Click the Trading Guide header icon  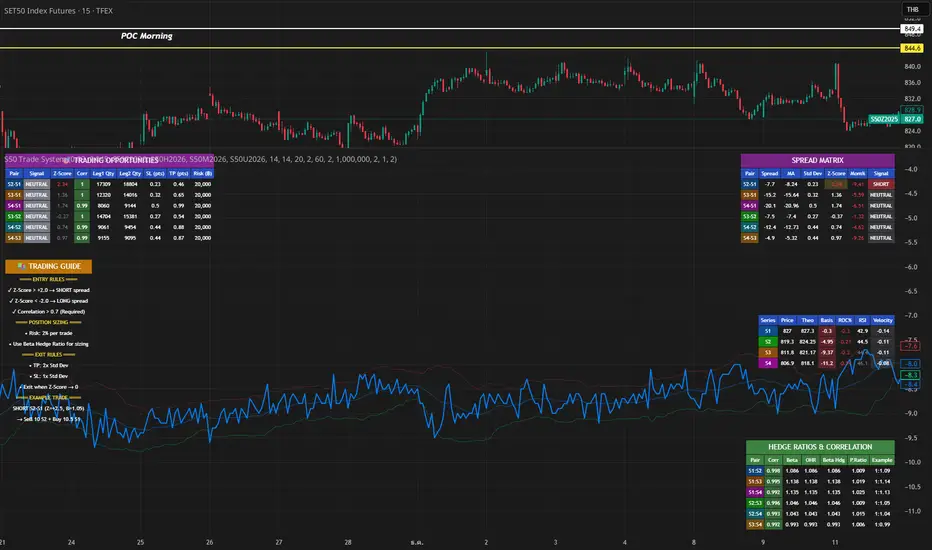point(23,266)
